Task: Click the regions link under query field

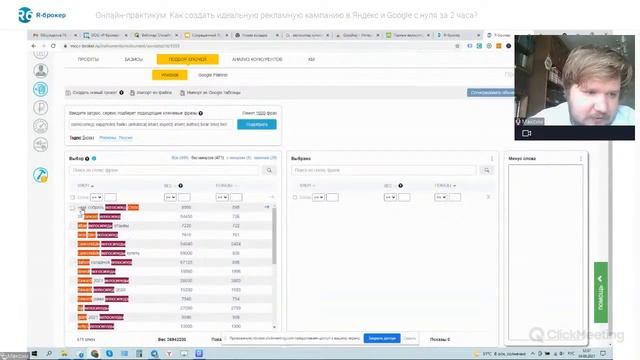Action: point(116,138)
